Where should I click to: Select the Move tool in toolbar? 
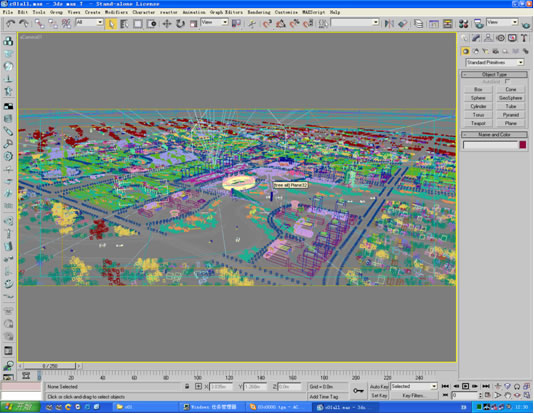point(167,23)
